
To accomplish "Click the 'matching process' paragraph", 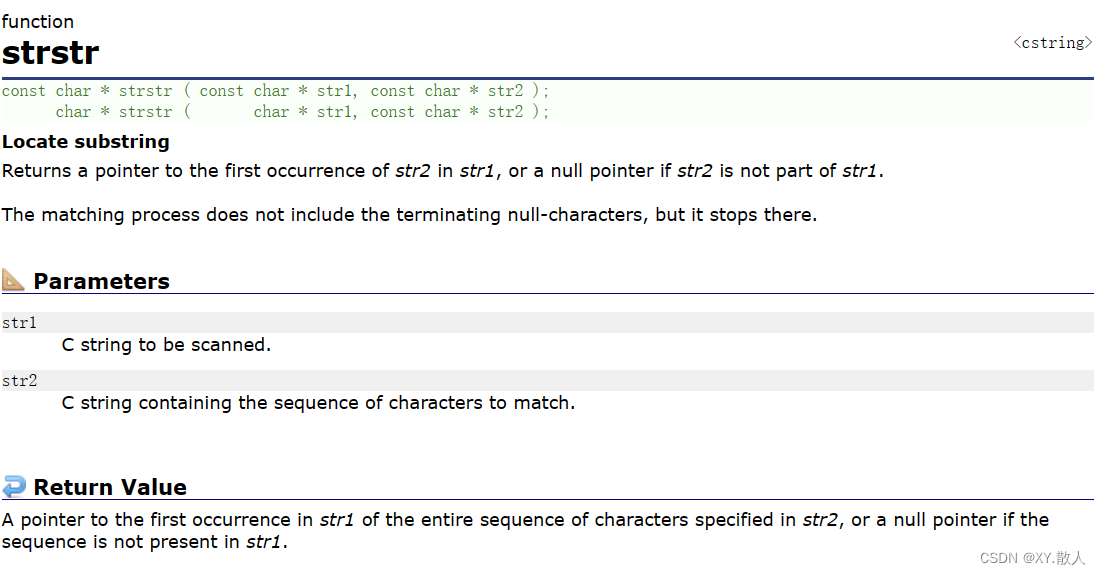I will coord(409,215).
